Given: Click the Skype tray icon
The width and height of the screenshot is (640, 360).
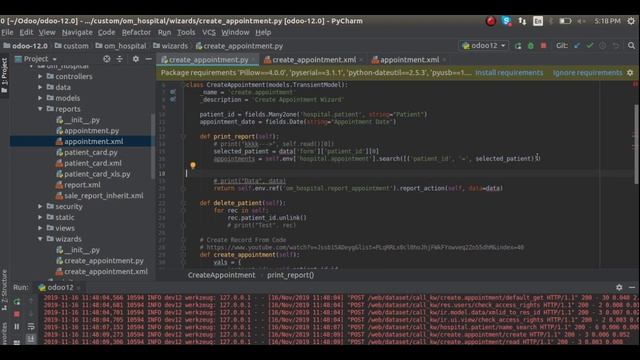Looking at the screenshot, I should (x=507, y=21).
